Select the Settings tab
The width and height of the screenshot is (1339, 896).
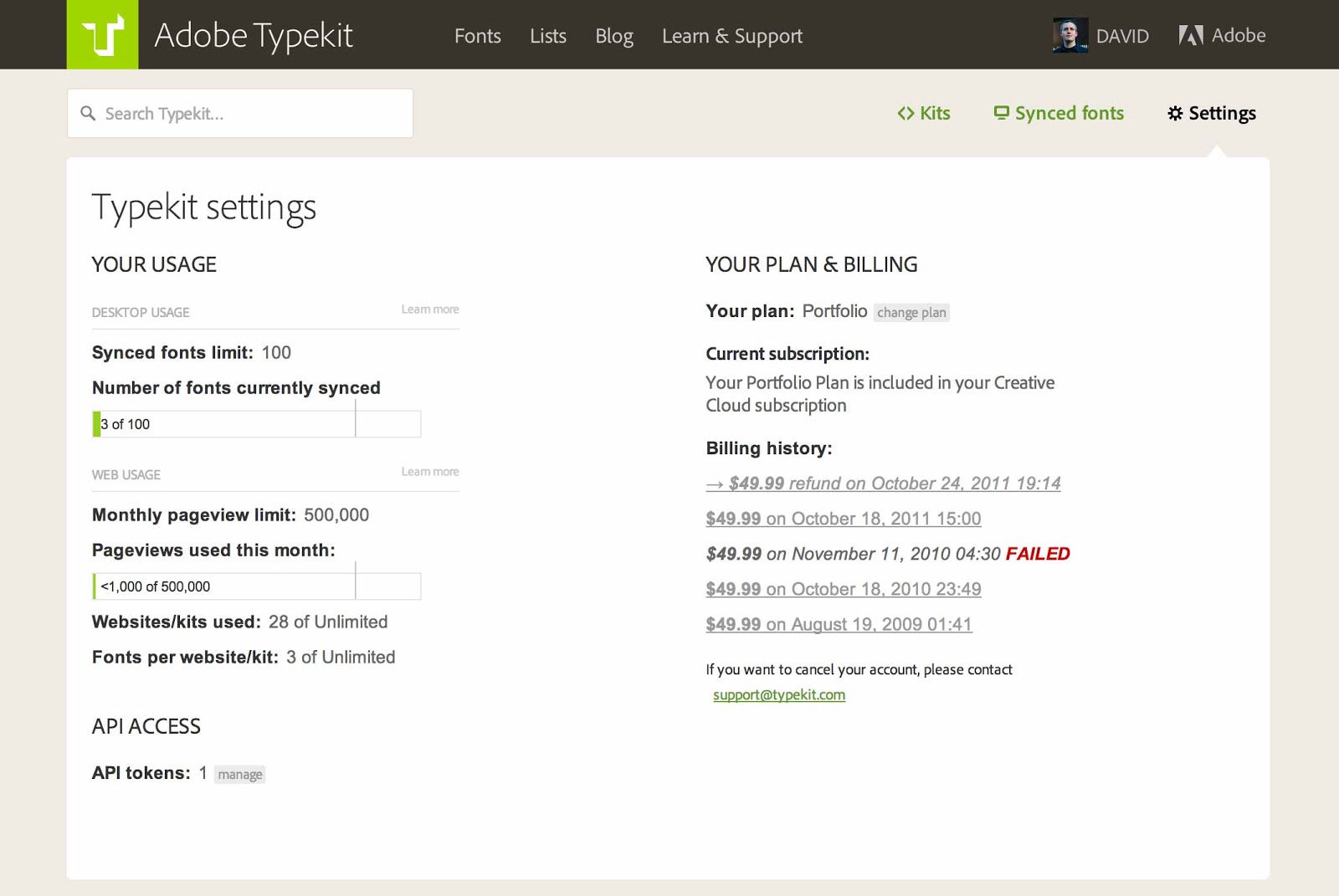tap(1212, 113)
